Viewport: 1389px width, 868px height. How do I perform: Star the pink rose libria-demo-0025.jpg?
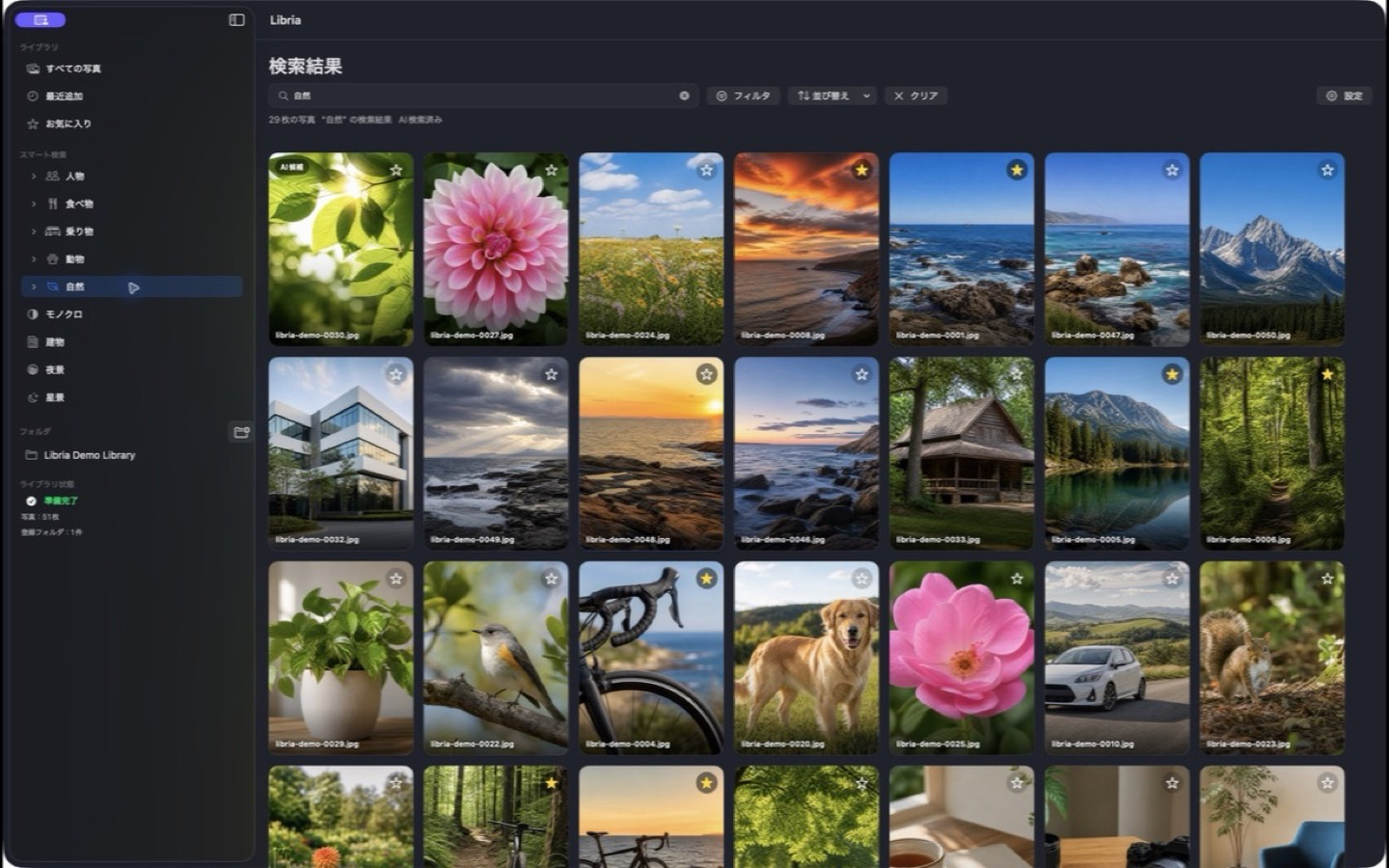pyautogui.click(x=1017, y=579)
